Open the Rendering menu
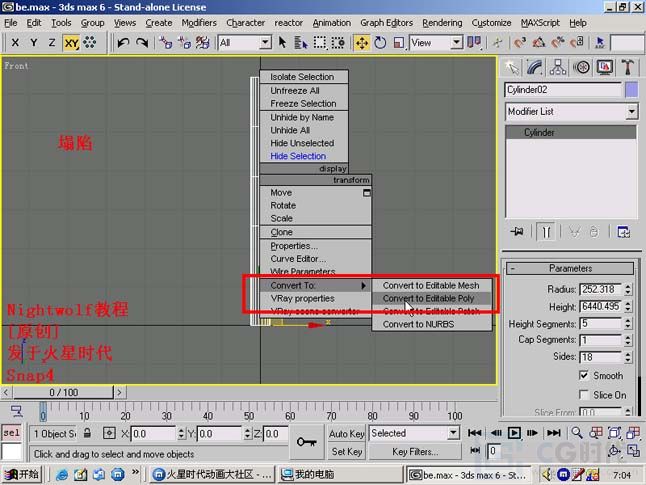Screen dimensions: 646x485 (x=442, y=23)
